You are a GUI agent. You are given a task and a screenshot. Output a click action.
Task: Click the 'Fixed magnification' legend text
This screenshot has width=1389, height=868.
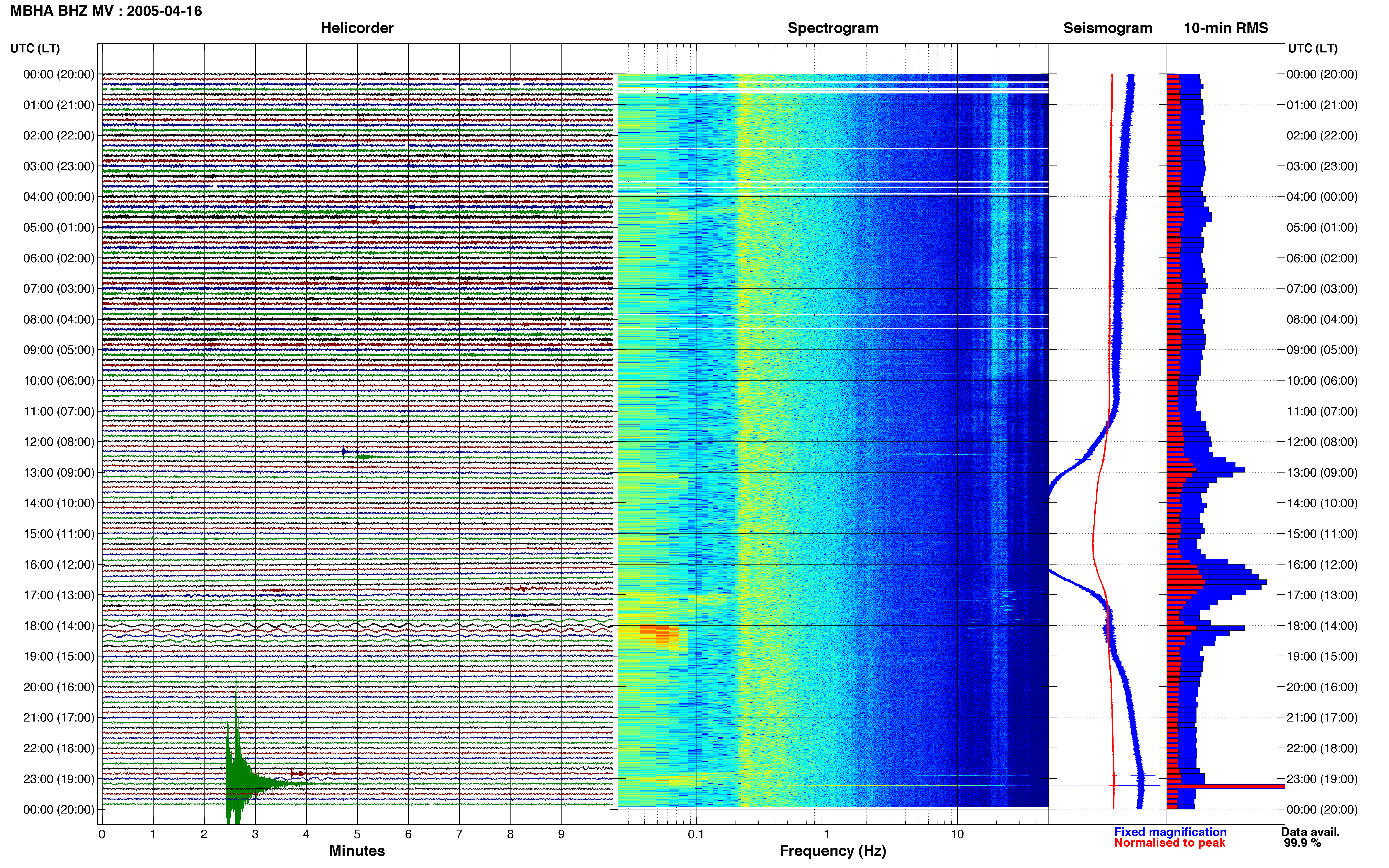coord(1170,832)
